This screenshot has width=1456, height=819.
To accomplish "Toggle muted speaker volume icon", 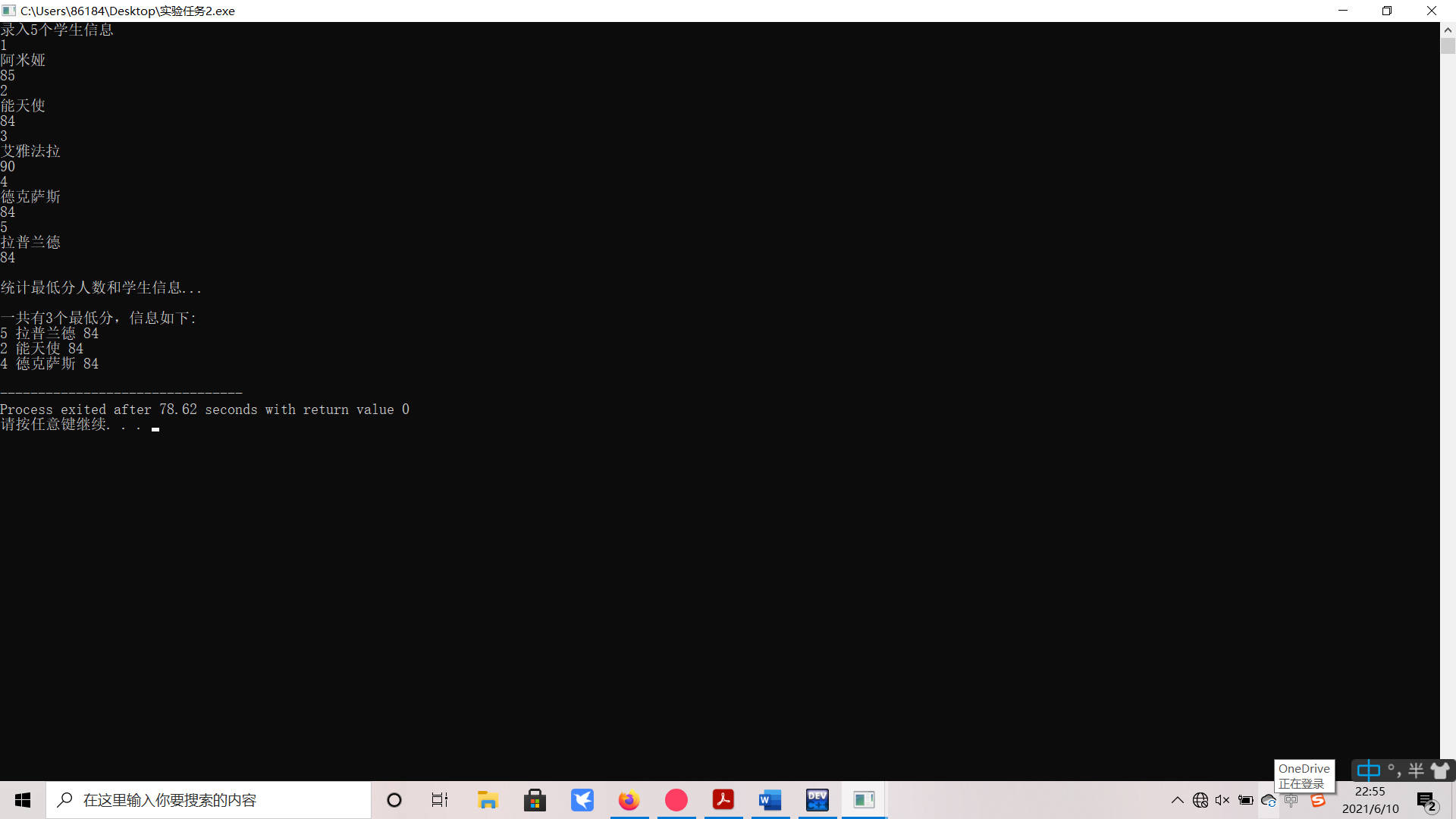I will (1222, 800).
